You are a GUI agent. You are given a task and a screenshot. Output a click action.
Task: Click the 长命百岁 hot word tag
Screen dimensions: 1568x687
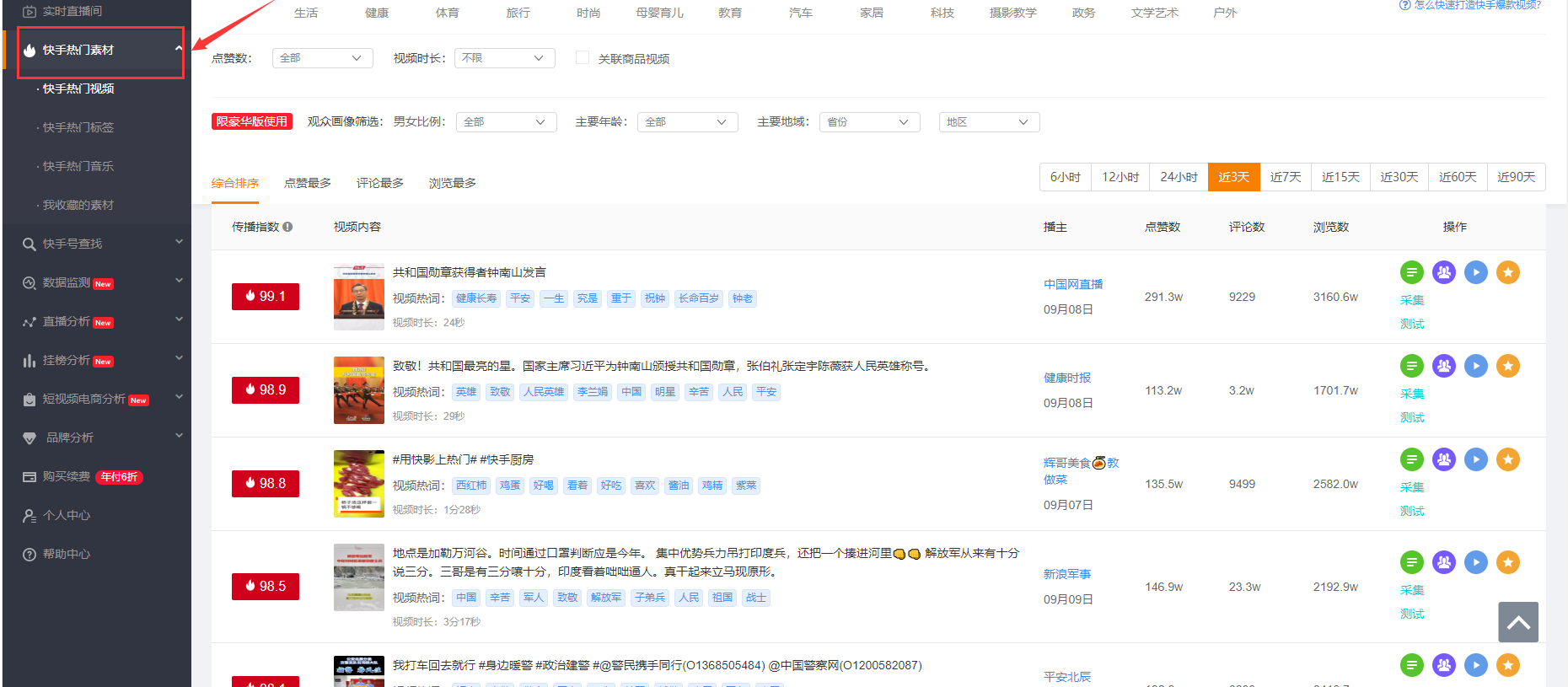point(699,298)
